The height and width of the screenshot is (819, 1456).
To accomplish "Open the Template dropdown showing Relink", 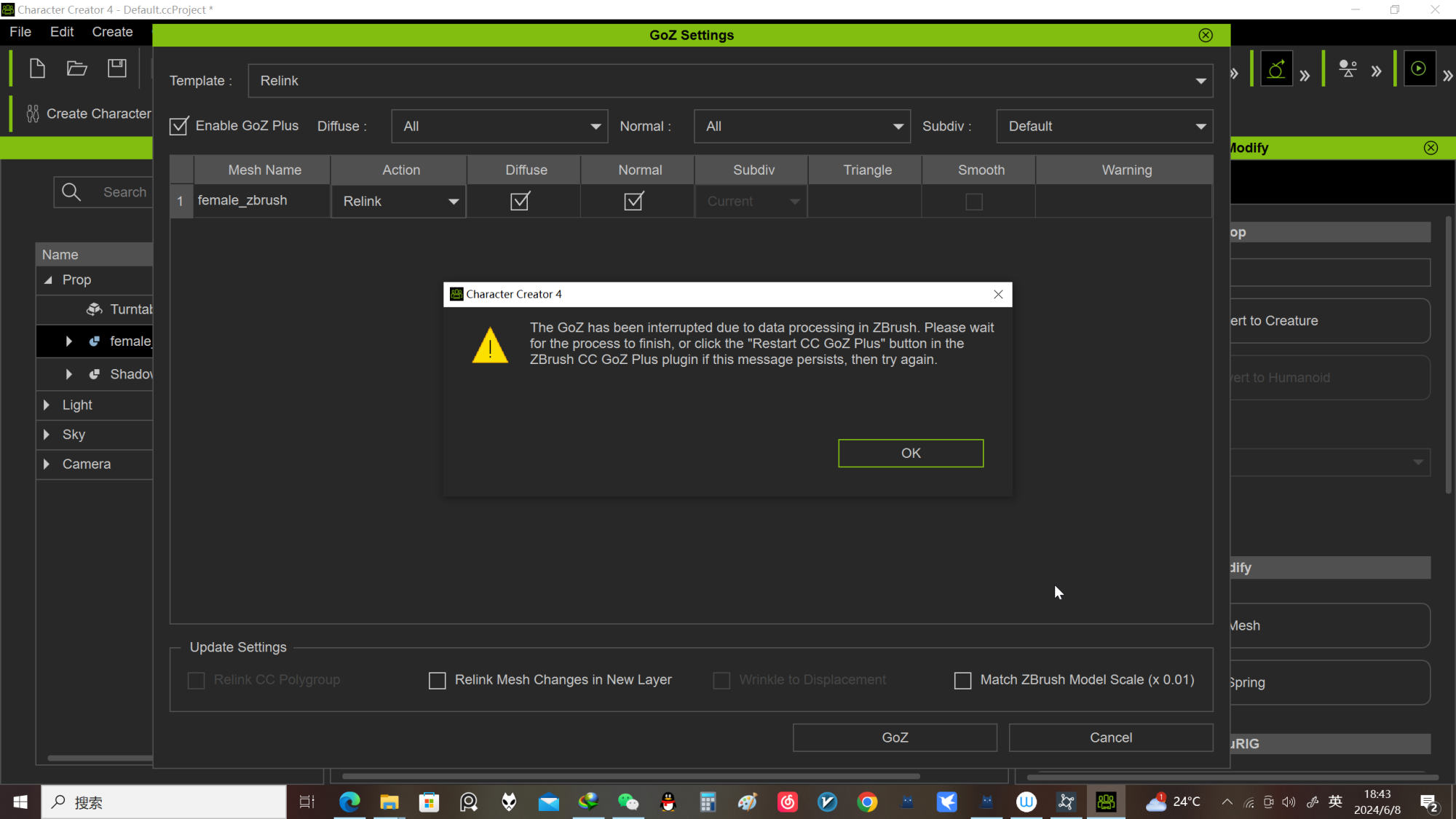I will click(730, 81).
